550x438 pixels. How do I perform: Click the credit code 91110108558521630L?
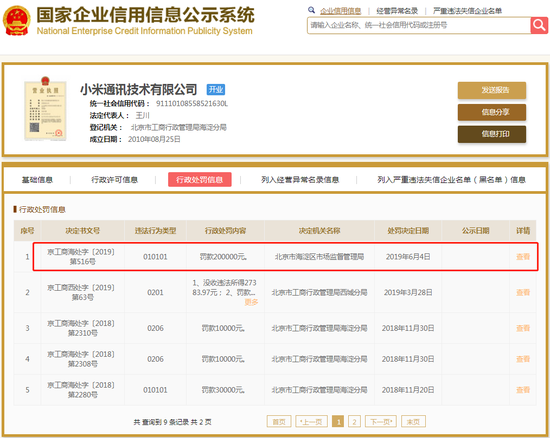coord(192,103)
